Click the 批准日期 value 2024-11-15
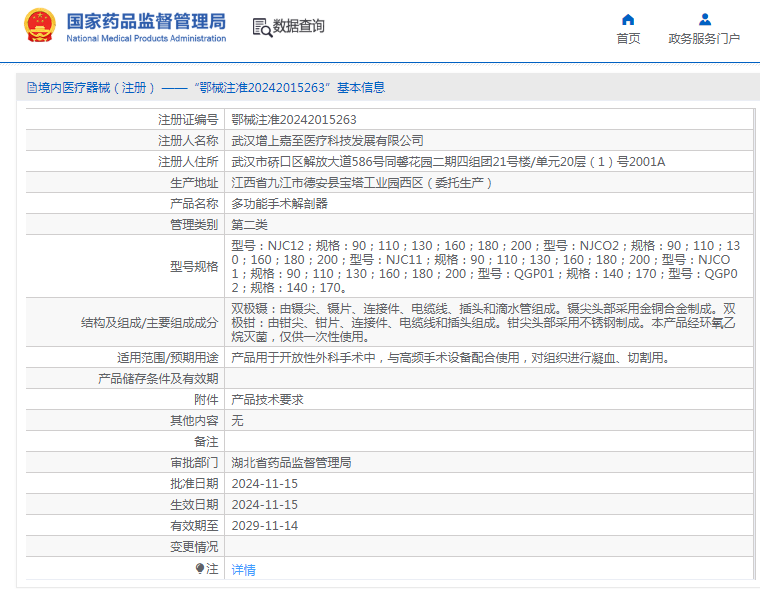 click(x=265, y=484)
